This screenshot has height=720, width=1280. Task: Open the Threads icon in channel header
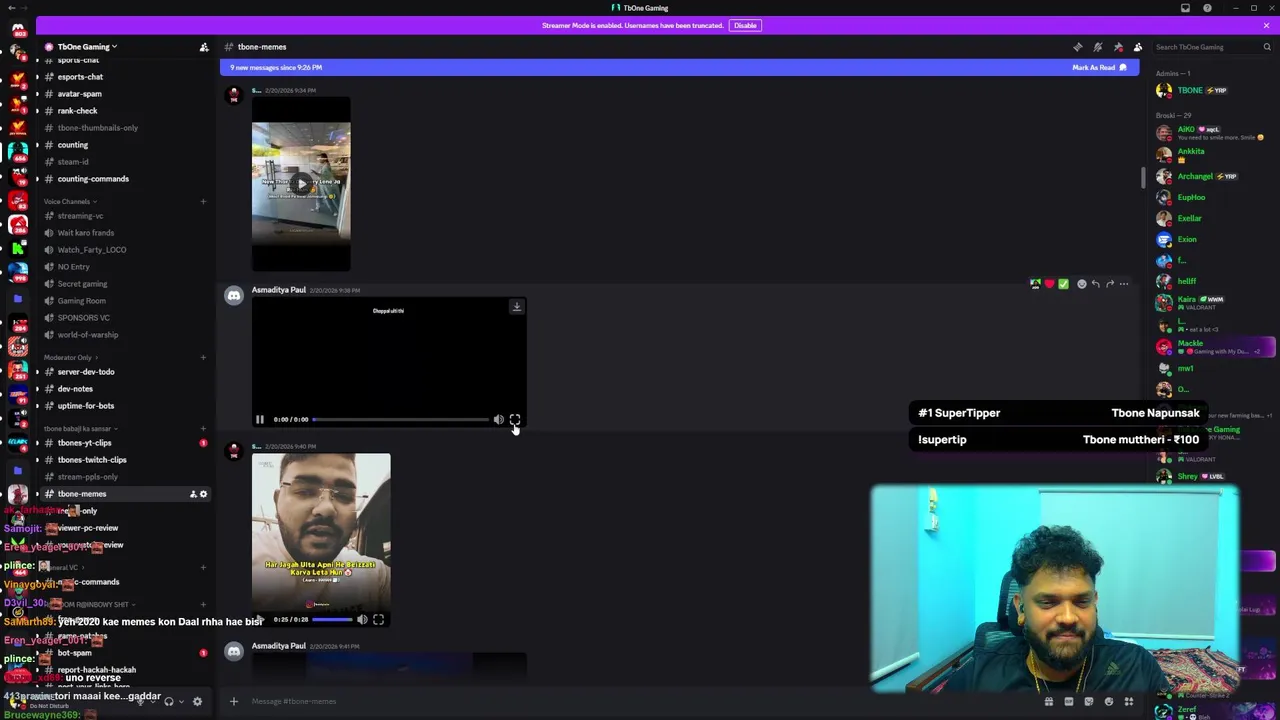click(x=1078, y=47)
